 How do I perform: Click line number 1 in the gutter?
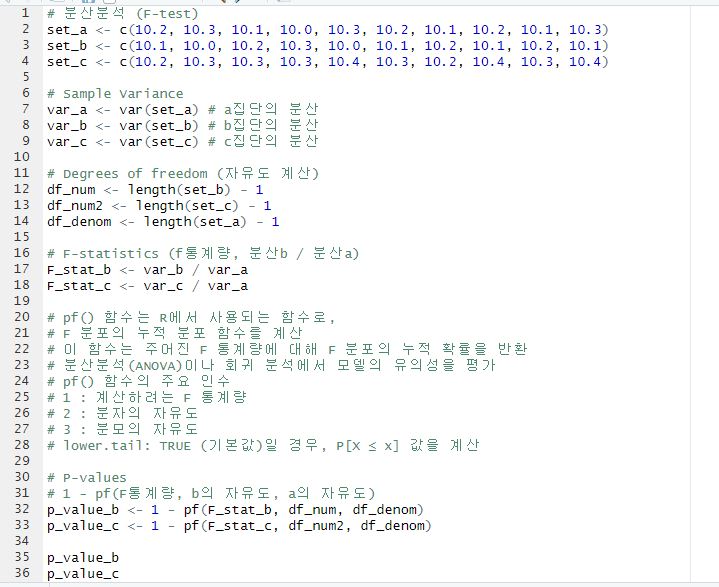[26, 13]
